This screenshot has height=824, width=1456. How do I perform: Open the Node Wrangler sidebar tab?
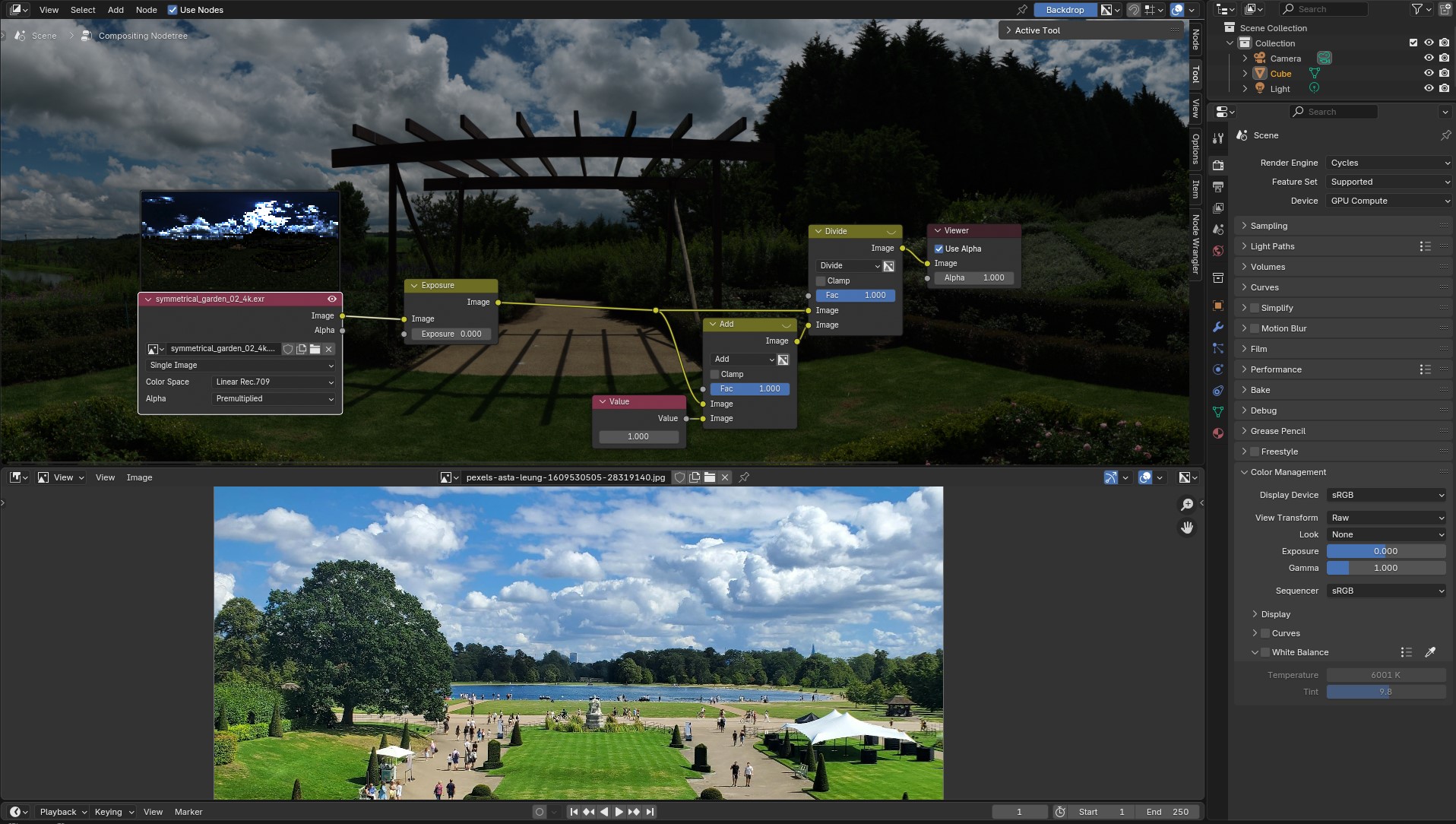point(1195,244)
